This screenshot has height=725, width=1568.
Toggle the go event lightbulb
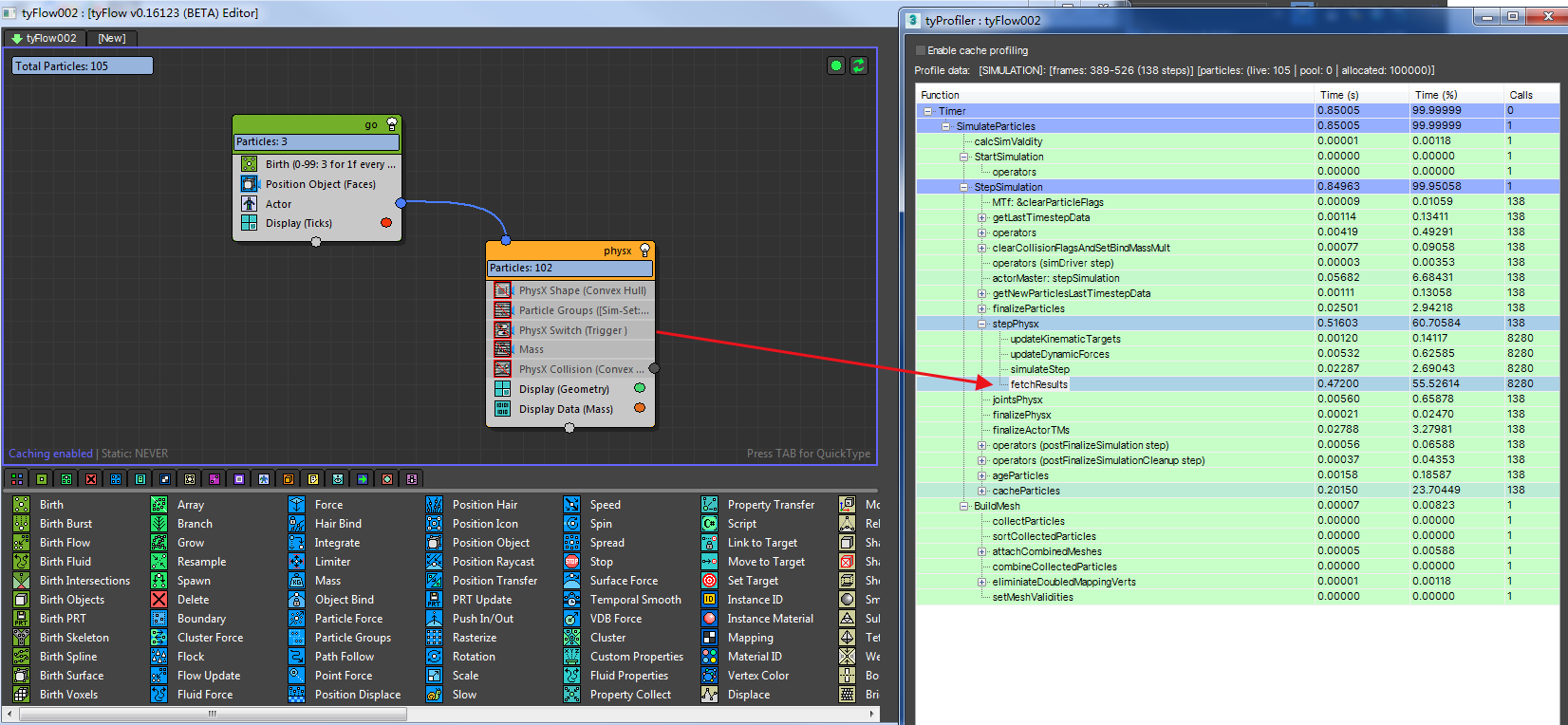[391, 124]
